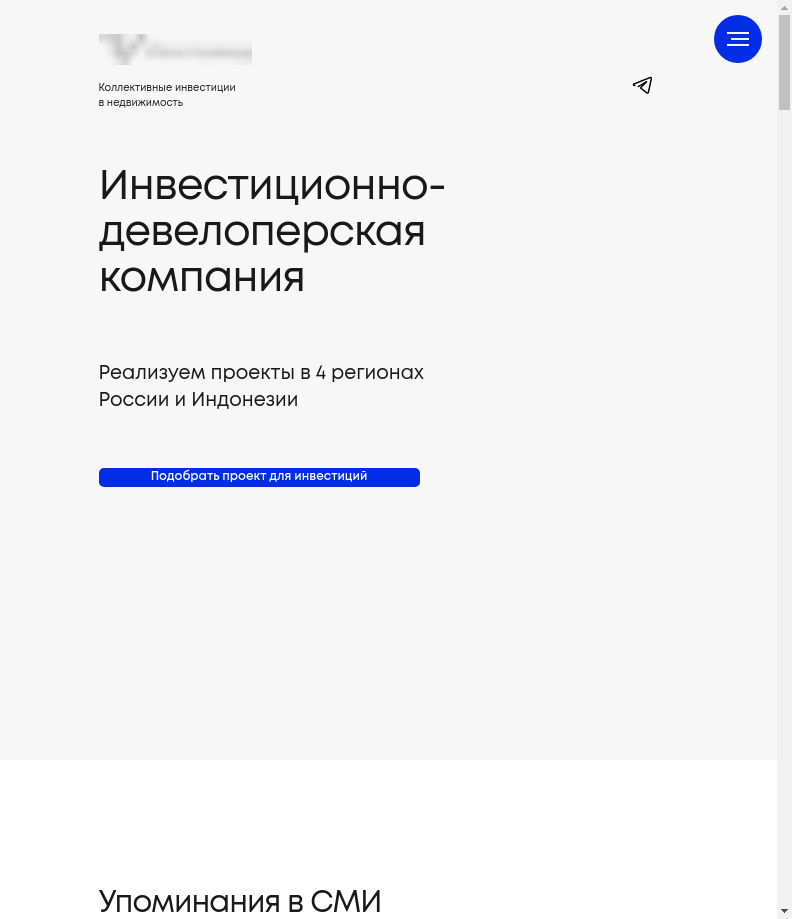Click the scrollbar up arrow

[x=784, y=7]
